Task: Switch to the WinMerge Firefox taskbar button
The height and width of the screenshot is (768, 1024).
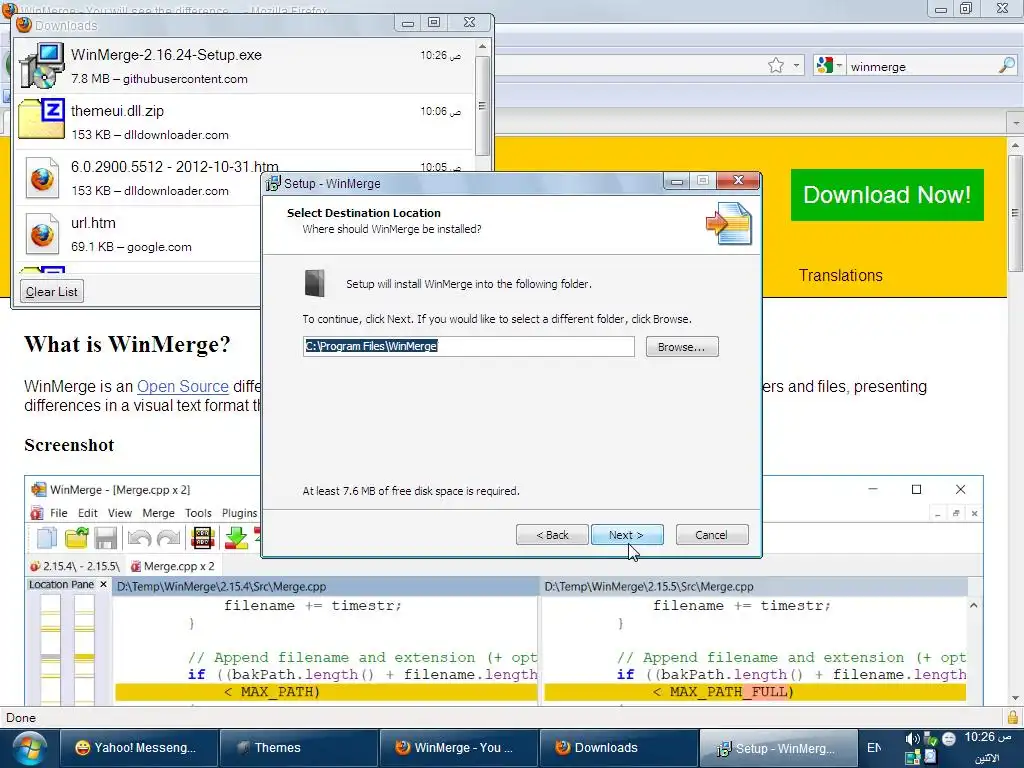Action: tap(458, 748)
